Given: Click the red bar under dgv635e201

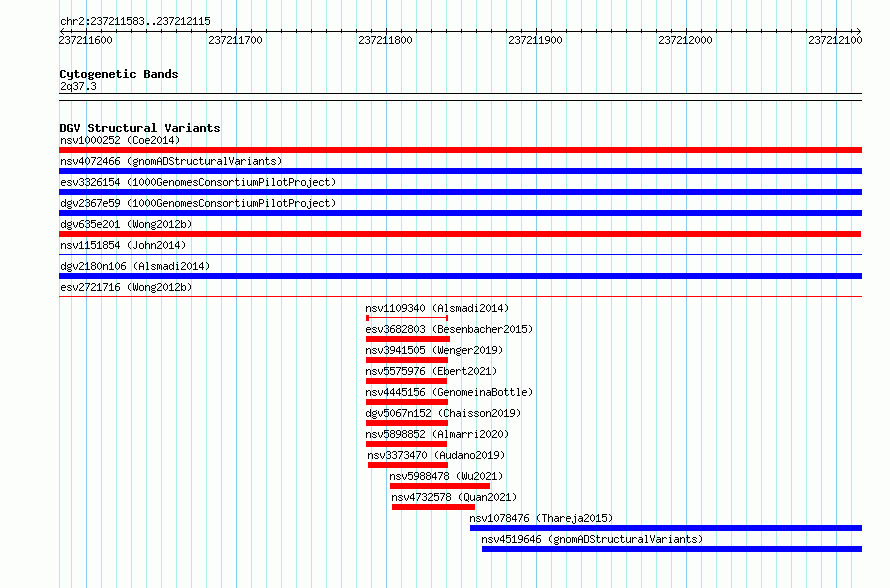Looking at the screenshot, I should tap(460, 234).
